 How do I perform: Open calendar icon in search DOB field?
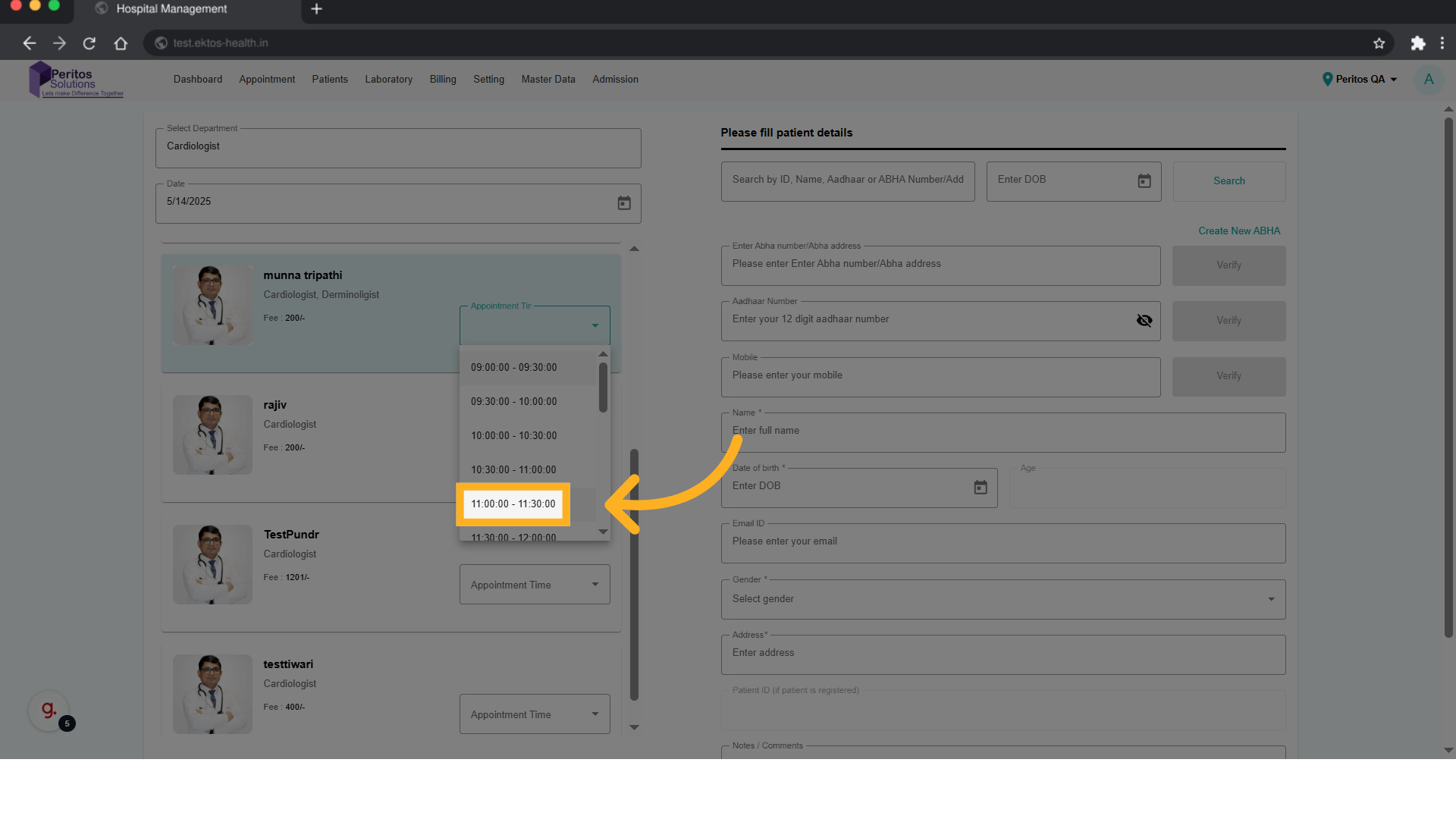tap(1144, 181)
